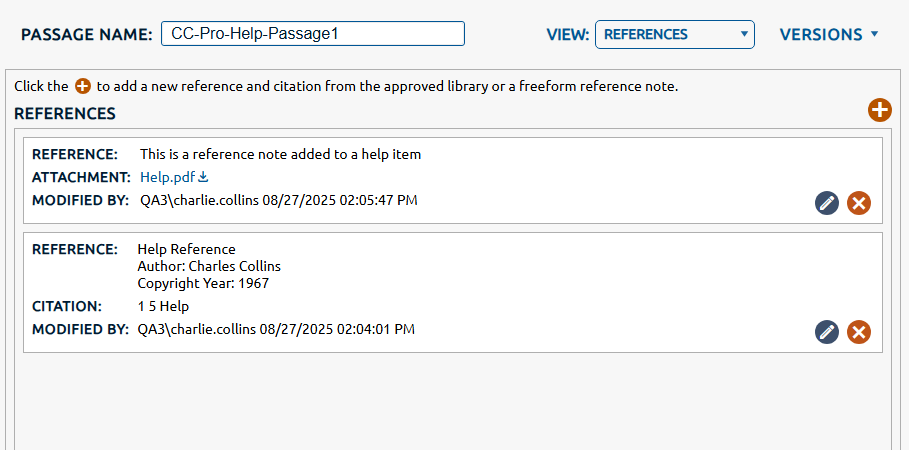The image size is (909, 450).
Task: Click the download icon beside Help.pdf
Action: point(203,177)
